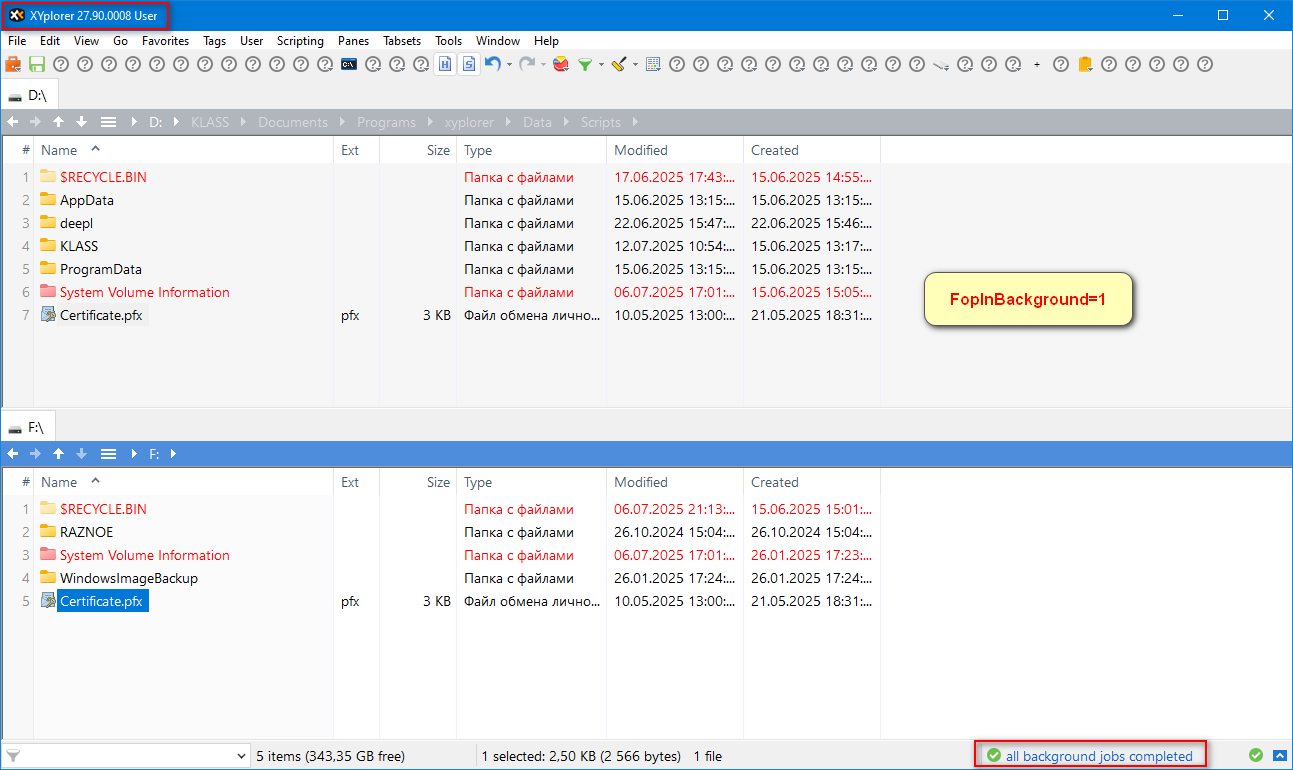
Task: Open the funnel filter dropdown arrow
Action: (x=601, y=64)
